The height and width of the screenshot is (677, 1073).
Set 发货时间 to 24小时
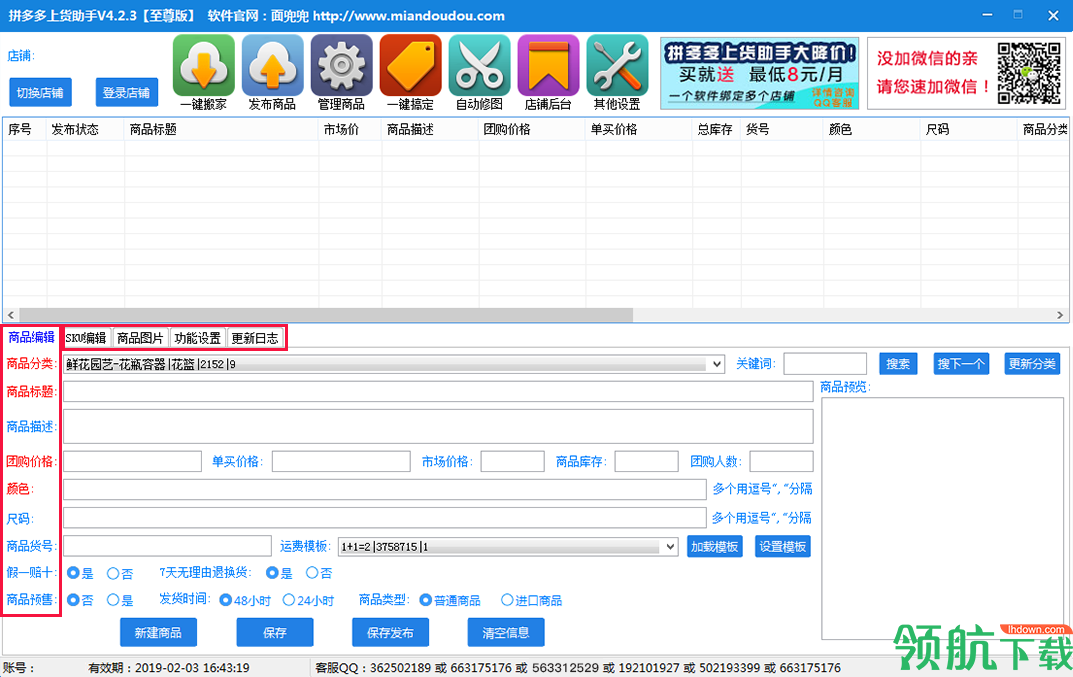pyautogui.click(x=289, y=600)
